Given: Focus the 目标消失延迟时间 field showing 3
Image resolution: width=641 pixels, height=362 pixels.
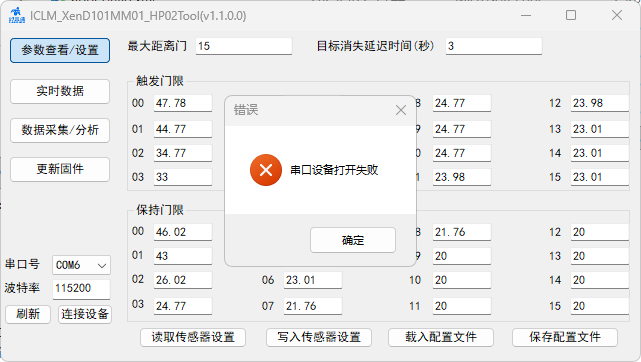Looking at the screenshot, I should click(494, 46).
